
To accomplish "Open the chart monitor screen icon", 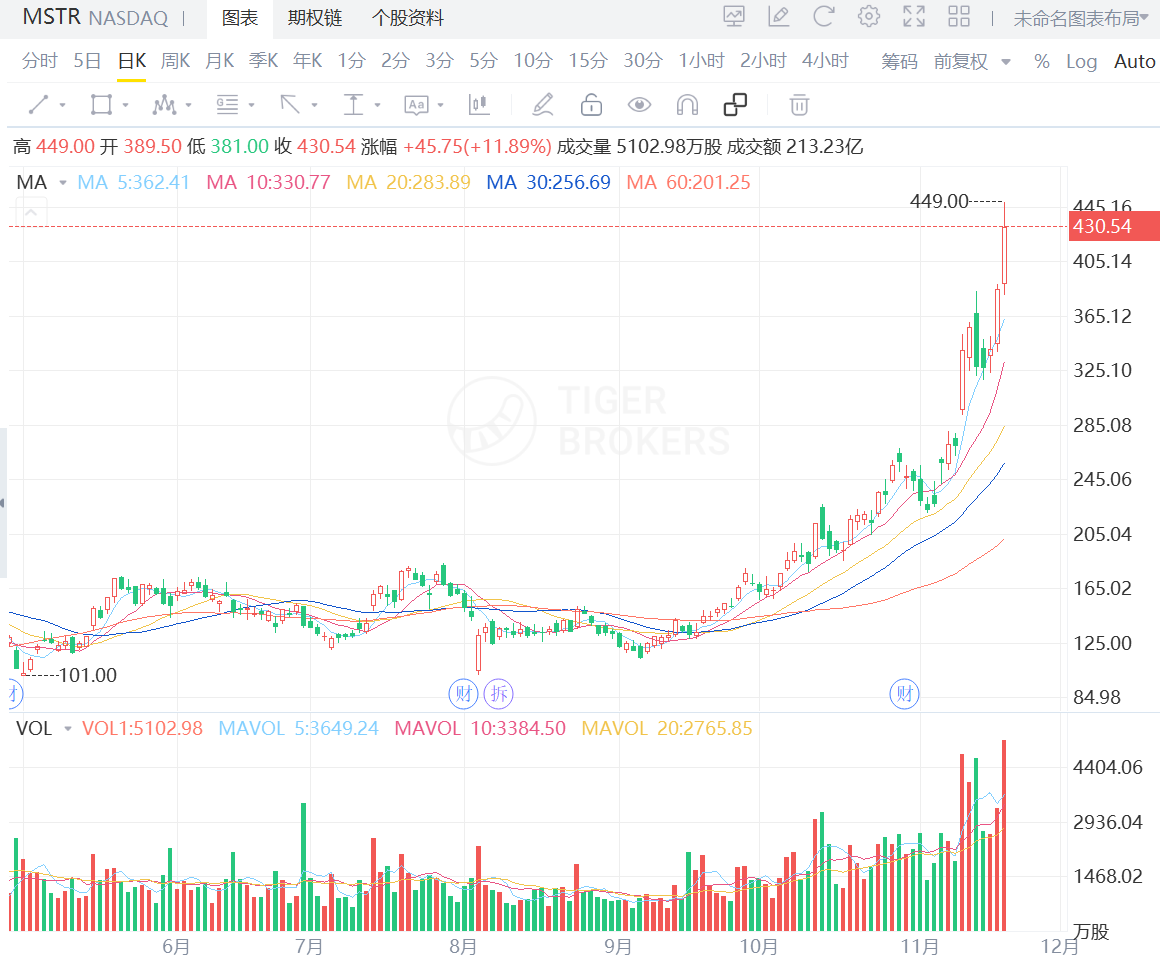I will tap(734, 16).
